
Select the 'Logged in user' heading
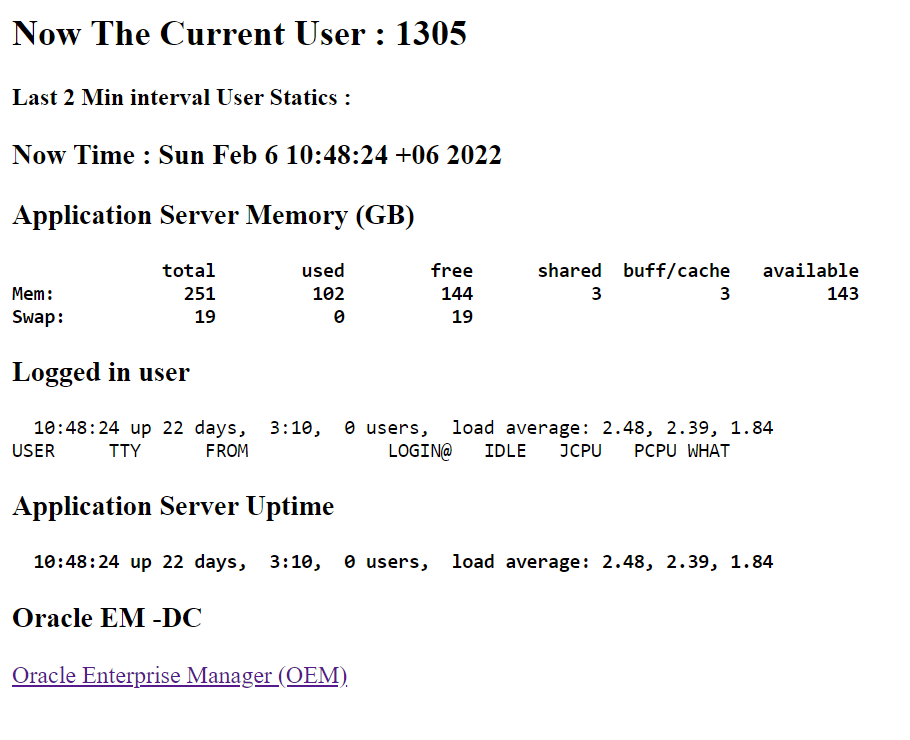(101, 373)
